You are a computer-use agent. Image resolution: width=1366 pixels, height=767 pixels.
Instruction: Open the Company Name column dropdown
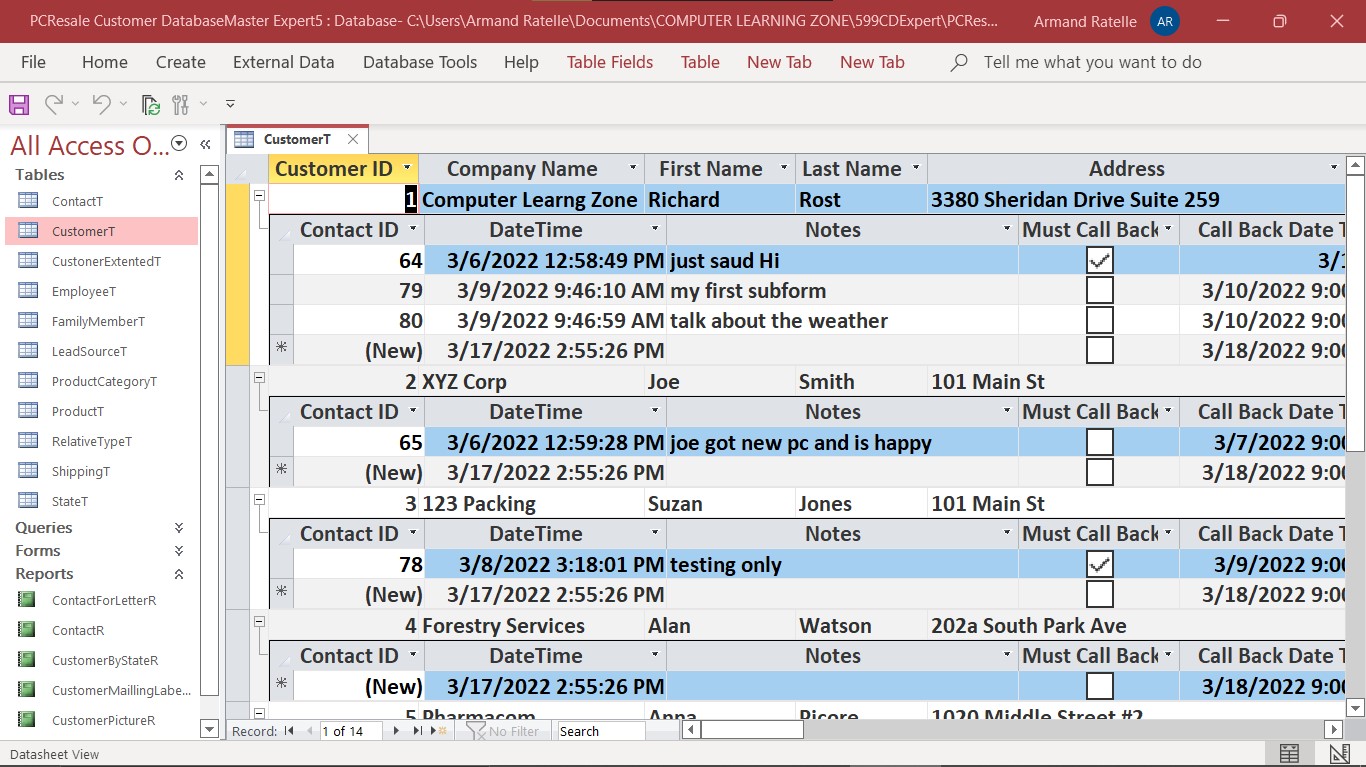633,168
